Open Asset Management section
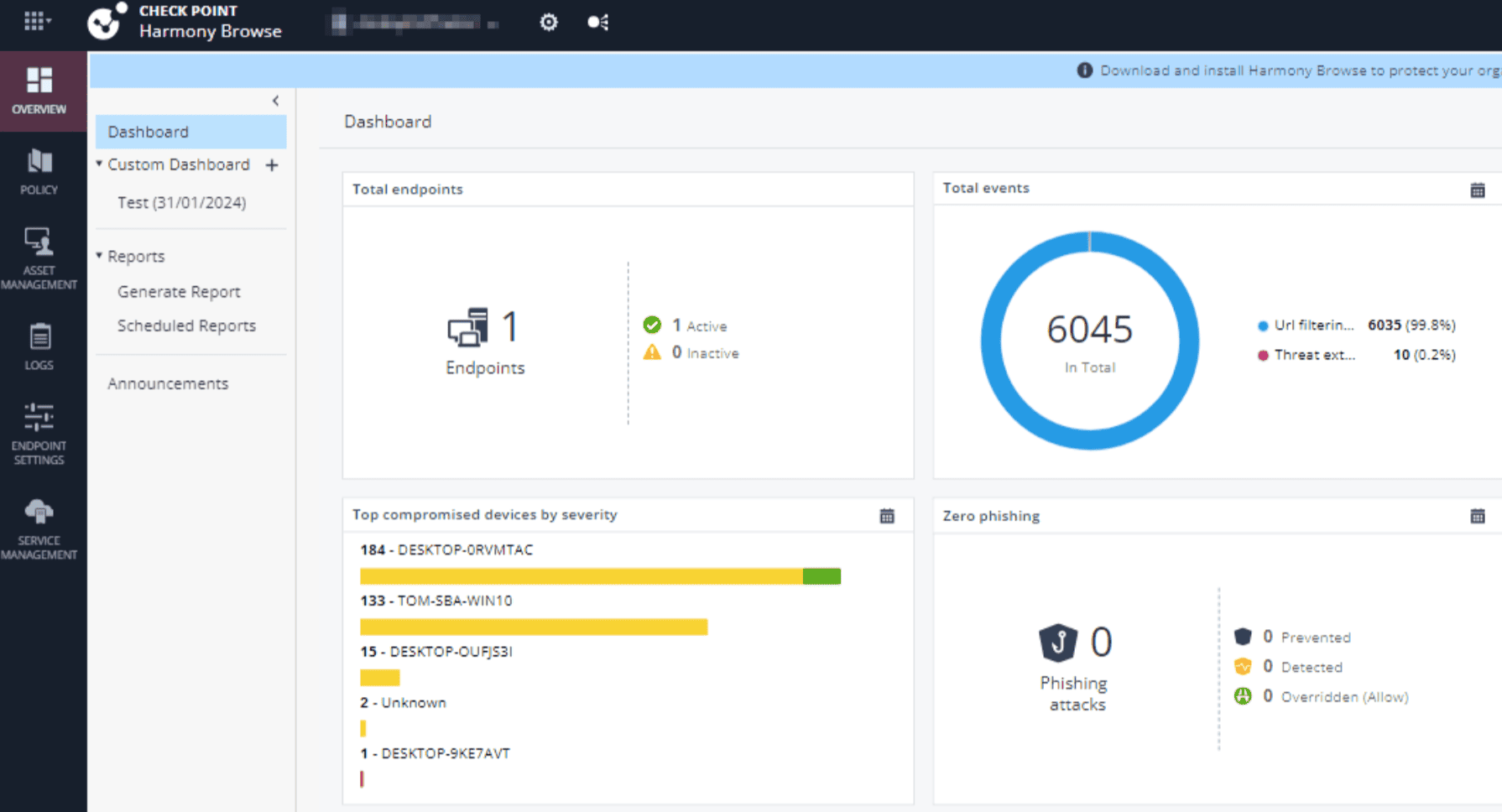Image resolution: width=1502 pixels, height=812 pixels. (39, 258)
